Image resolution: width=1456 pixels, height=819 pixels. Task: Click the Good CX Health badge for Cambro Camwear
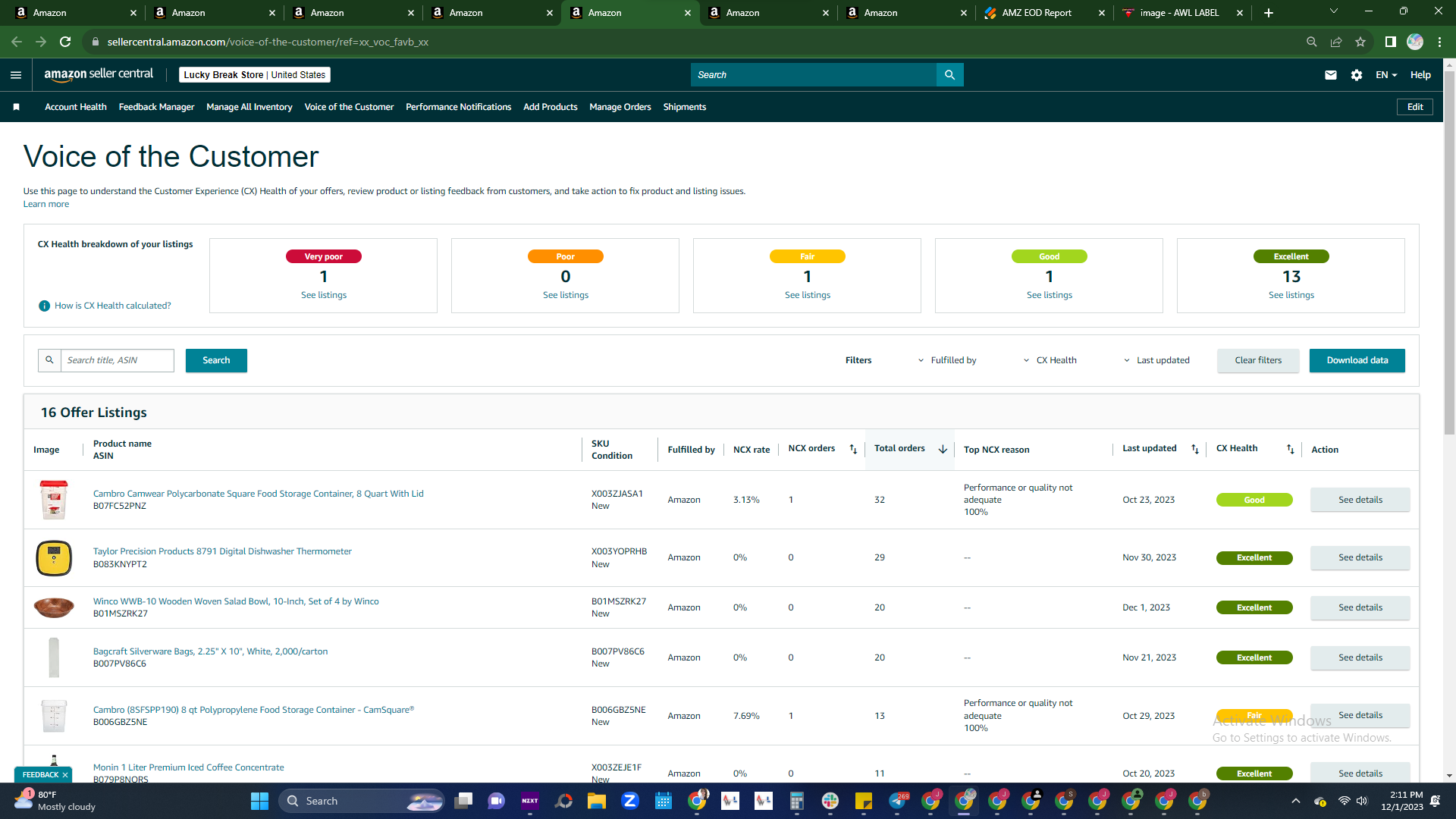(x=1254, y=500)
